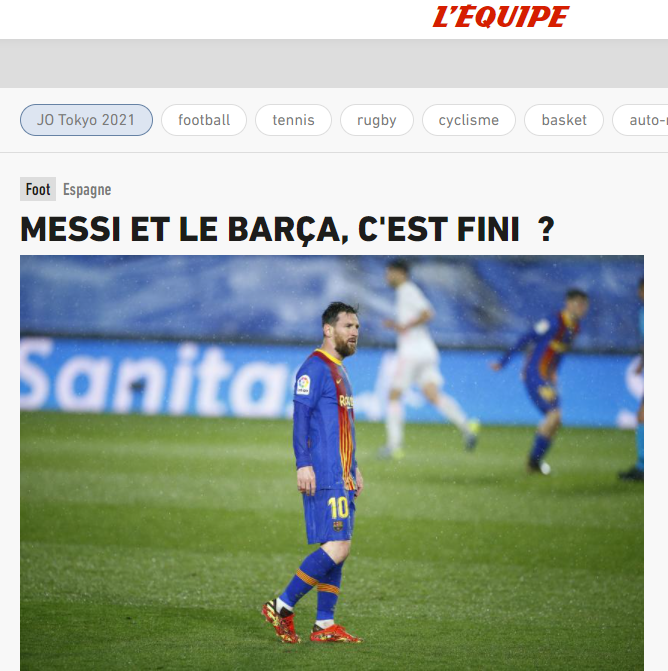Go to the tennis section
The height and width of the screenshot is (671, 668).
(x=293, y=120)
